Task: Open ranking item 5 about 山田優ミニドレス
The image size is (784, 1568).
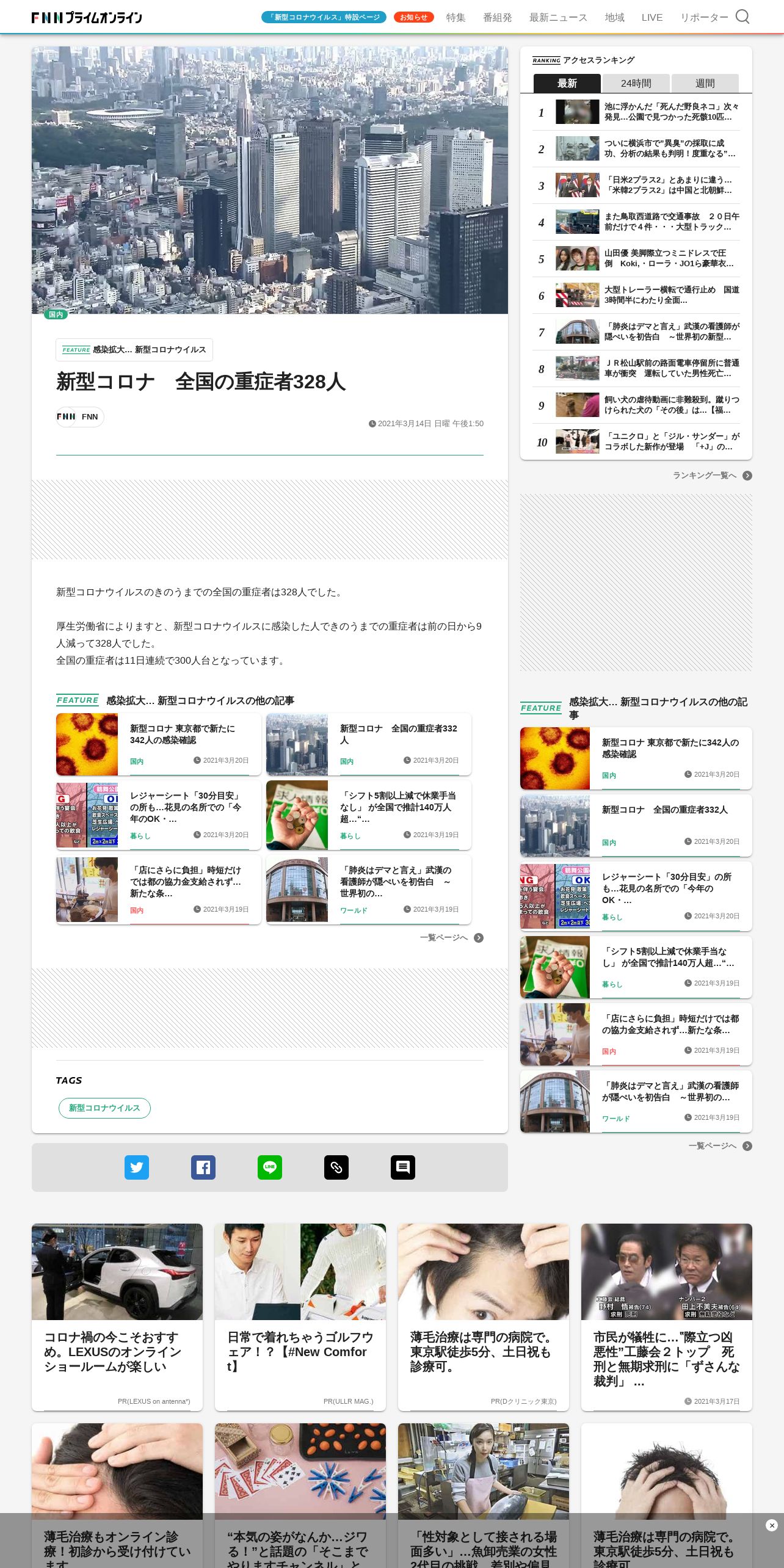Action: [636, 259]
